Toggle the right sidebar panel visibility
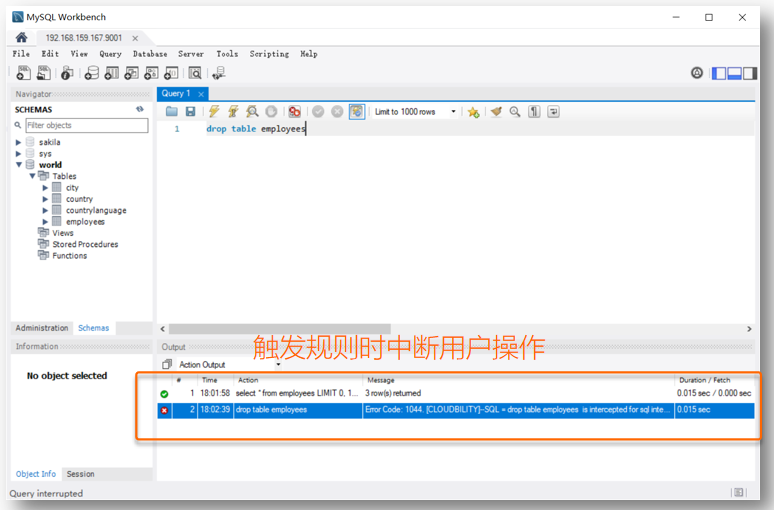Screen dimensions: 774x510 click(751, 73)
